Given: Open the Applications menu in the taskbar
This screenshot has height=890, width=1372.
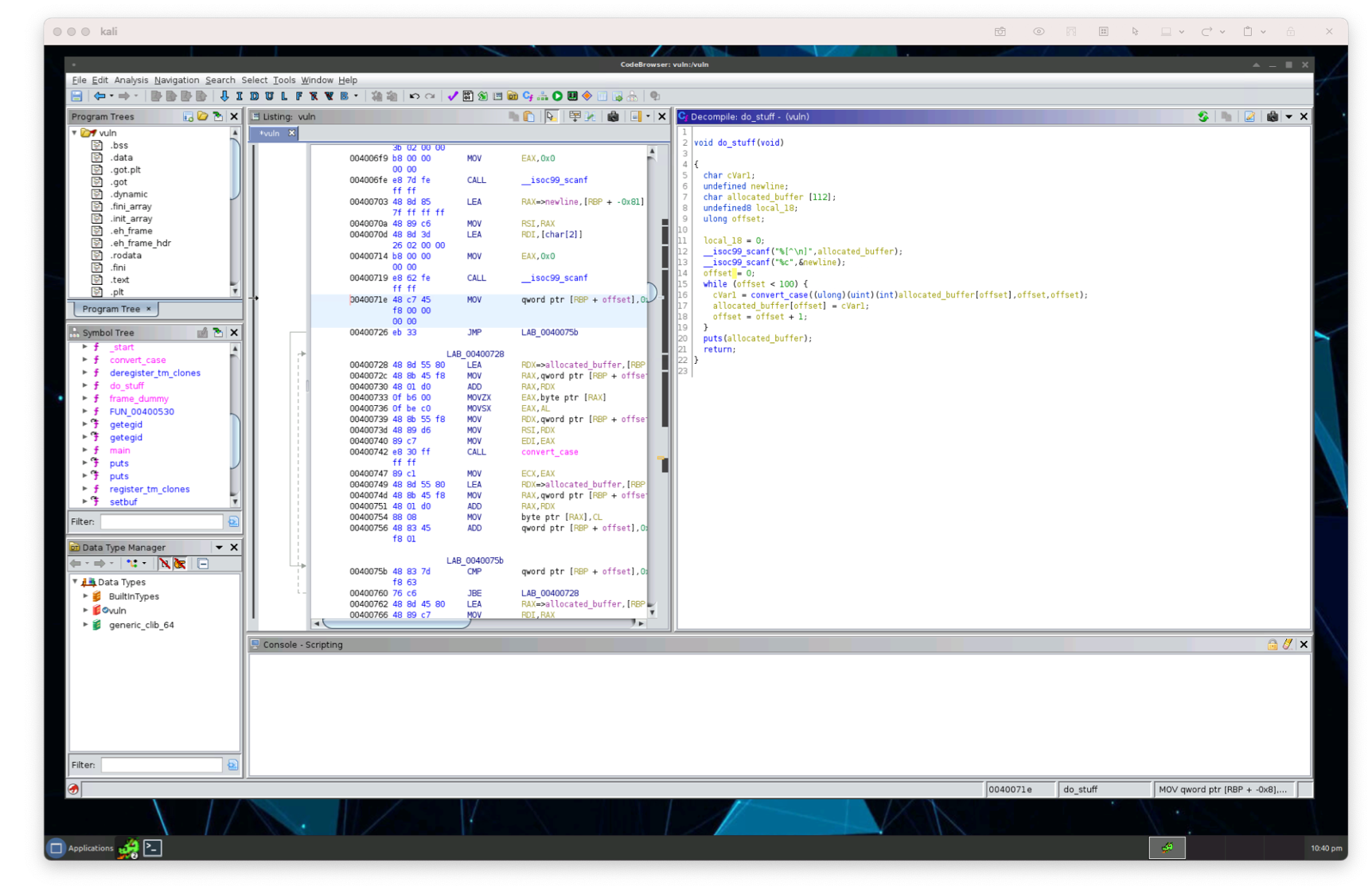Looking at the screenshot, I should (81, 848).
